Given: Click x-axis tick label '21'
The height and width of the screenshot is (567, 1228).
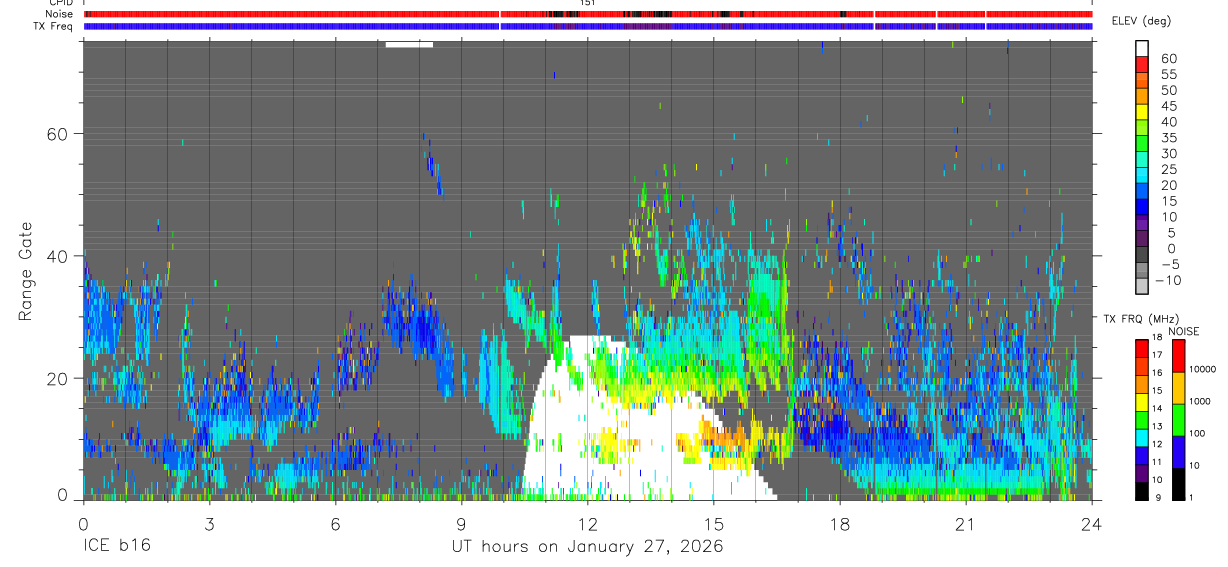Looking at the screenshot, I should pyautogui.click(x=965, y=524).
